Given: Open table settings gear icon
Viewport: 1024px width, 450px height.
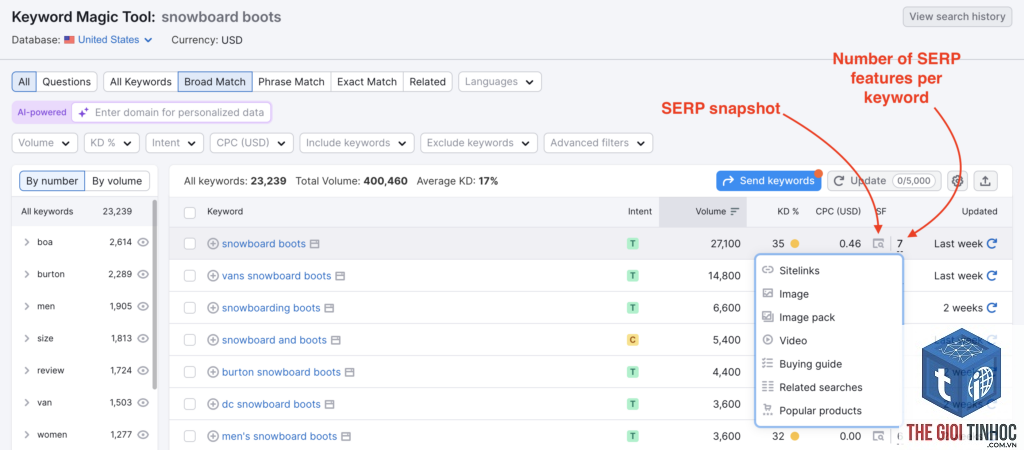Looking at the screenshot, I should pyautogui.click(x=958, y=181).
